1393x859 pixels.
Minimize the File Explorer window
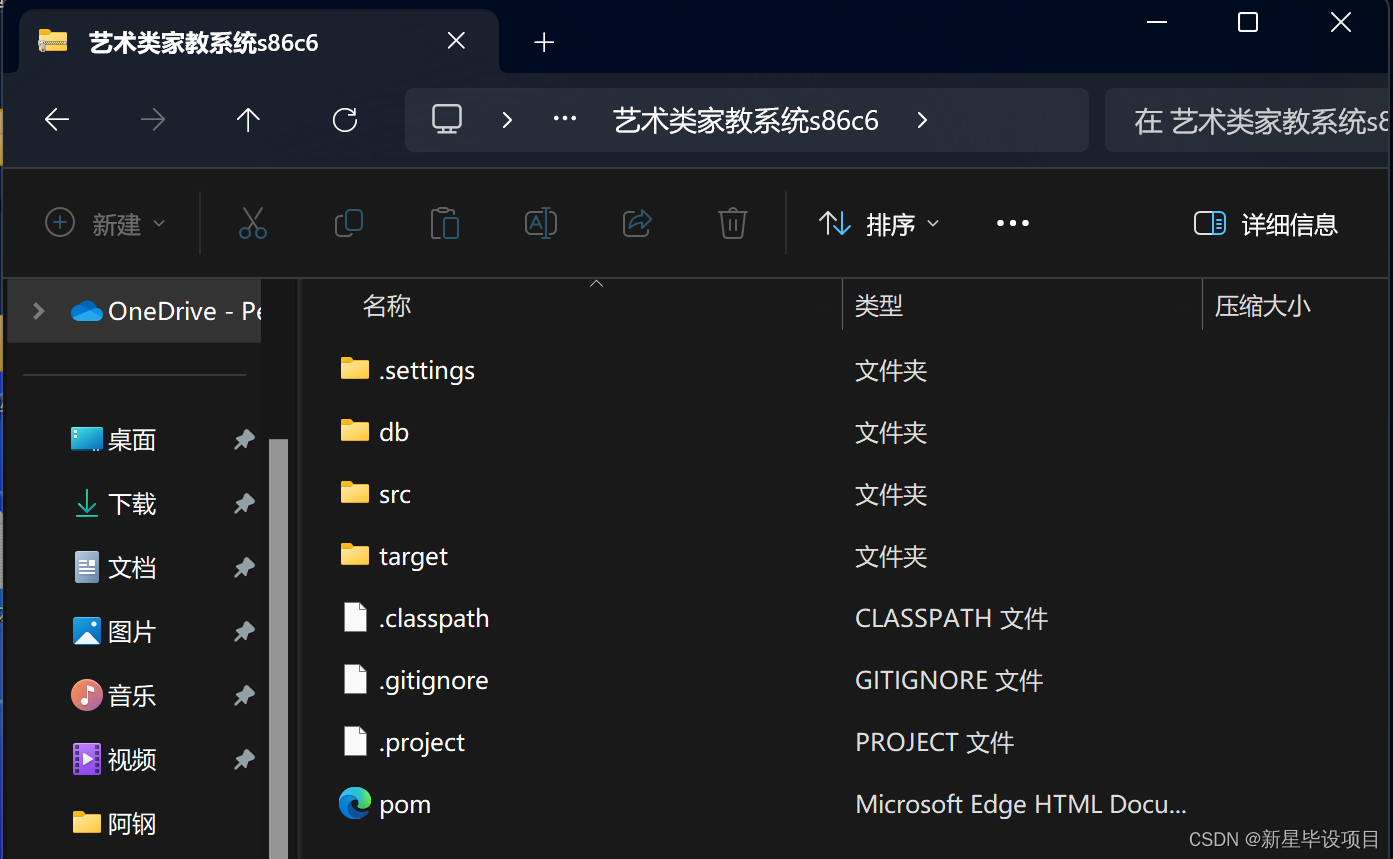point(1157,22)
